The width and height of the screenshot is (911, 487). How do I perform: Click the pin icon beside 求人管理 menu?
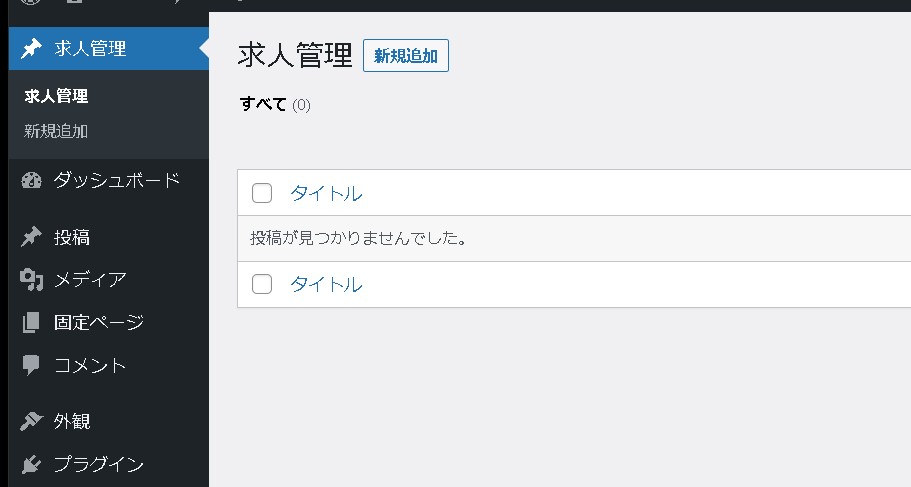[x=31, y=48]
